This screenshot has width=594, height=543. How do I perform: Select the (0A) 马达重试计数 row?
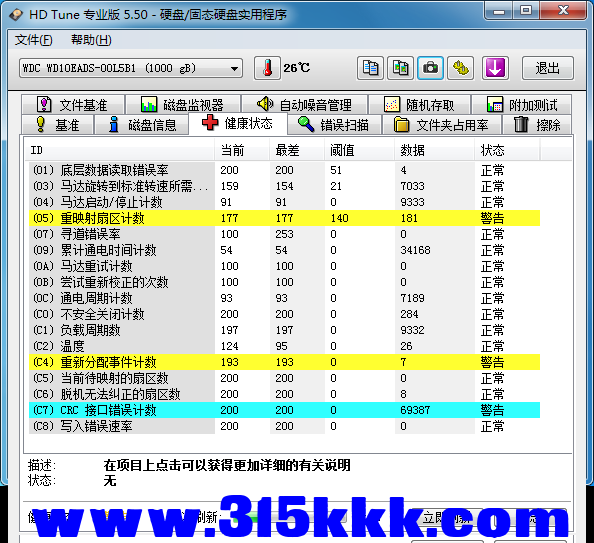284,266
